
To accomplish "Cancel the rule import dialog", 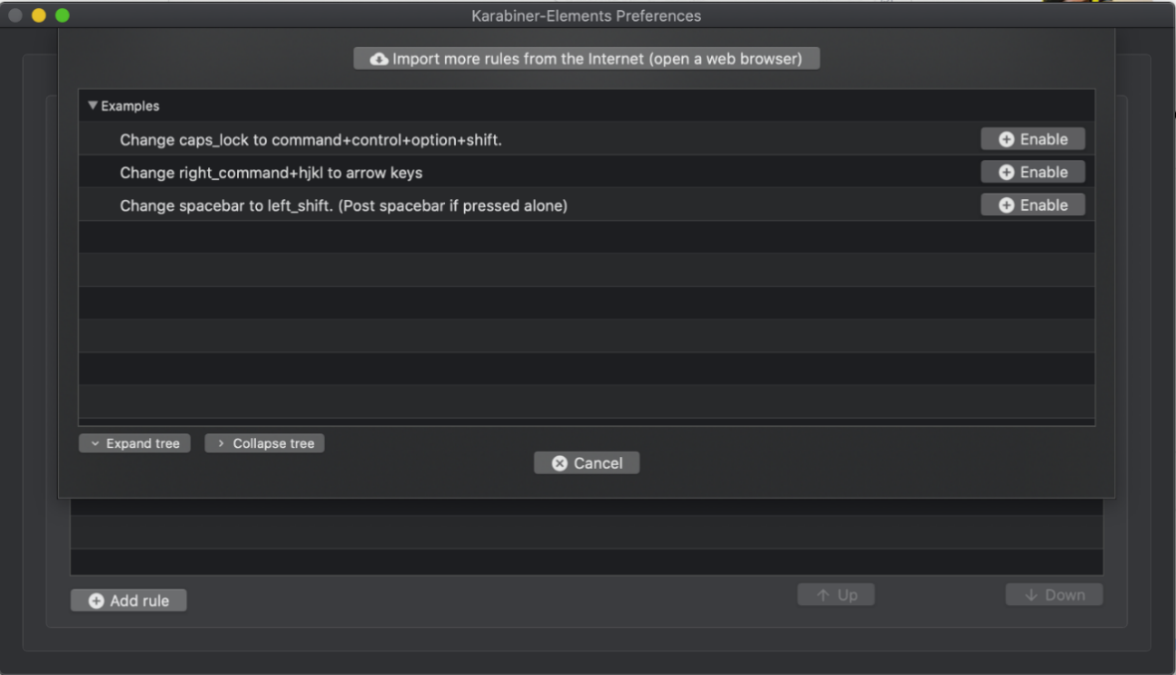I will [x=586, y=462].
